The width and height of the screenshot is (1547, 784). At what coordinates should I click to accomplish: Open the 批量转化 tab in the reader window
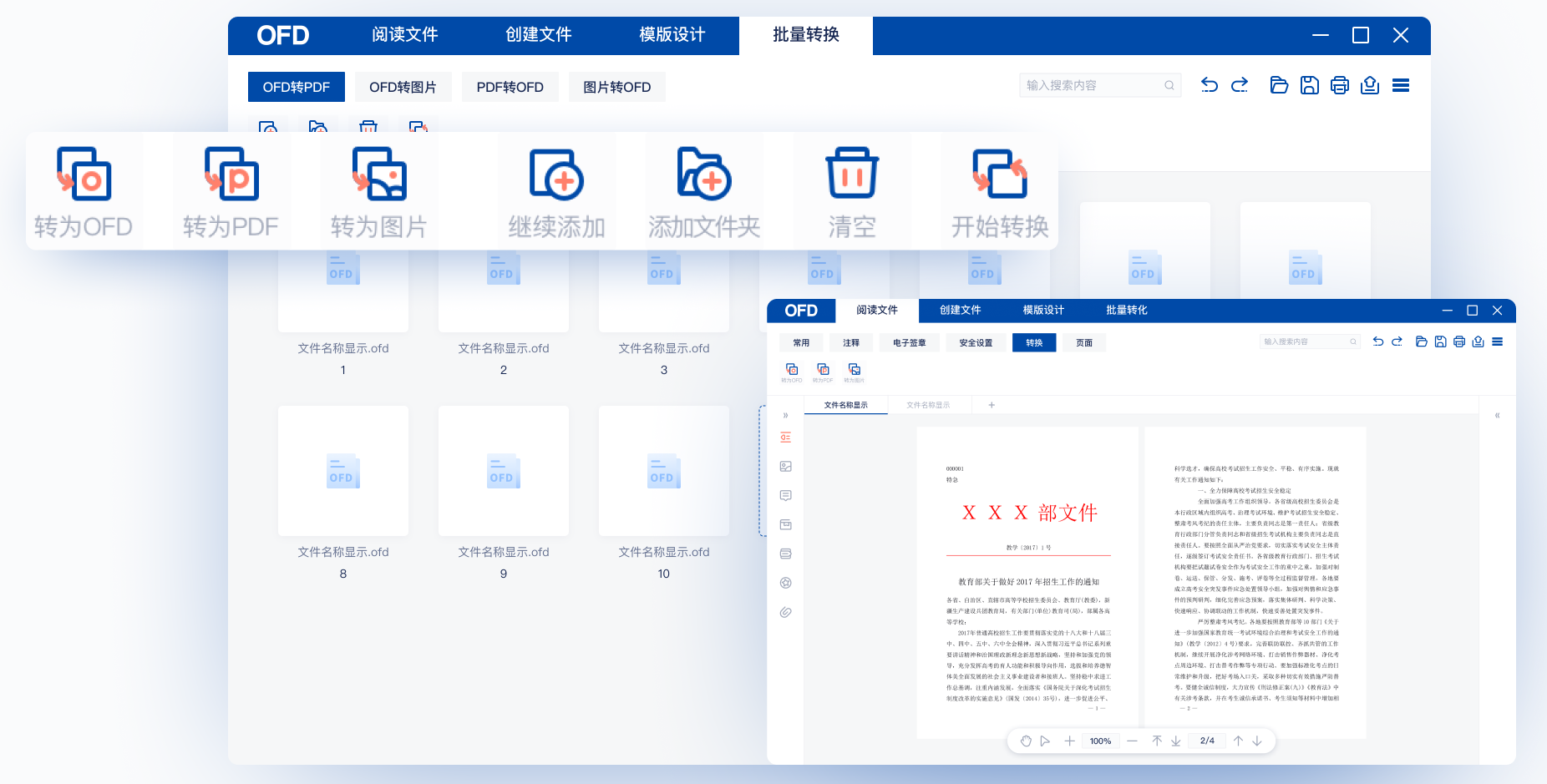[1127, 310]
